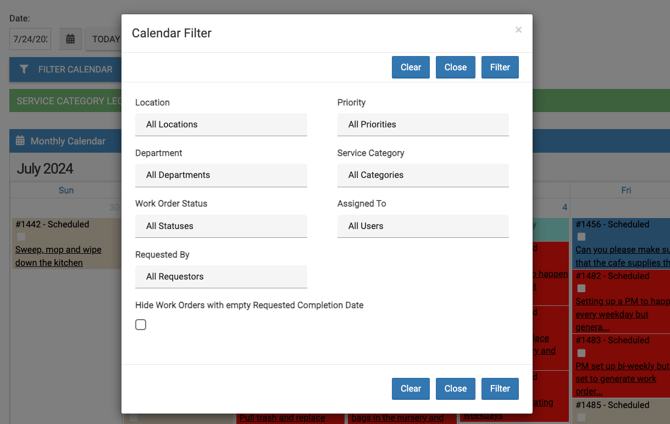
Task: Click the Filter Calendar funnel icon
Action: pos(25,69)
